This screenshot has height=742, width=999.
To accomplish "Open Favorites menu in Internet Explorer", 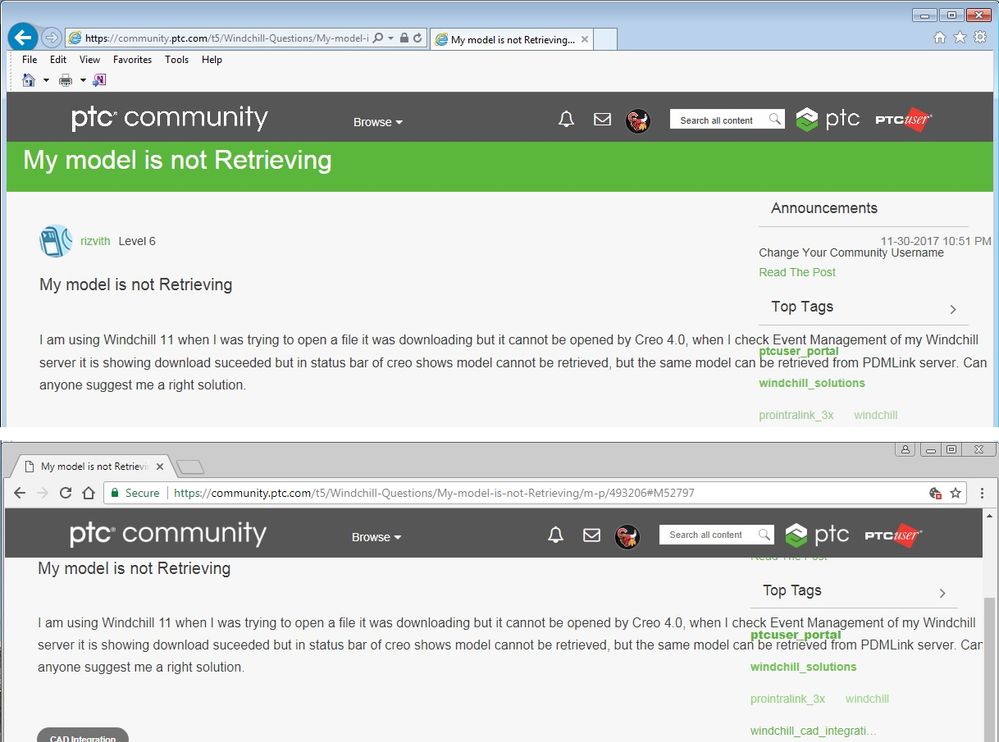I will pos(133,59).
